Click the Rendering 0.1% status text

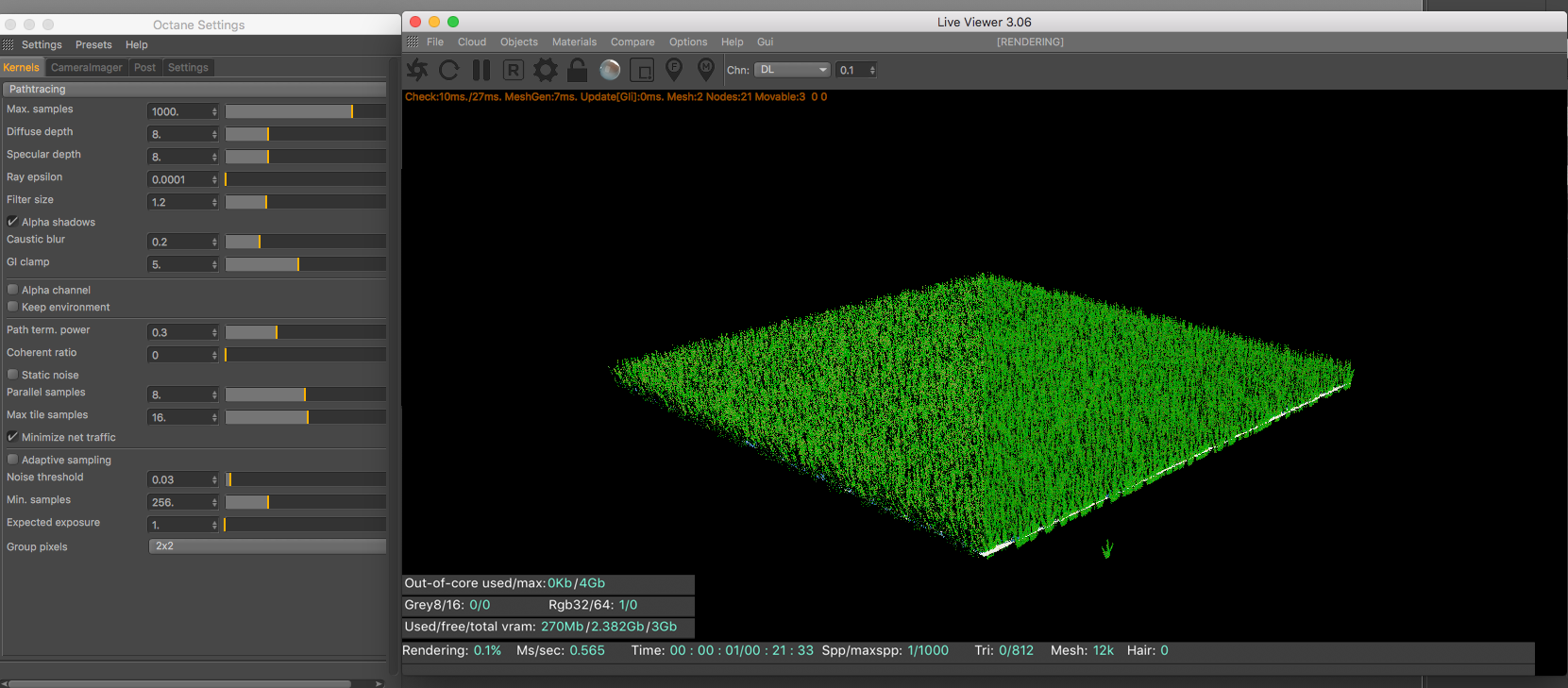(451, 650)
